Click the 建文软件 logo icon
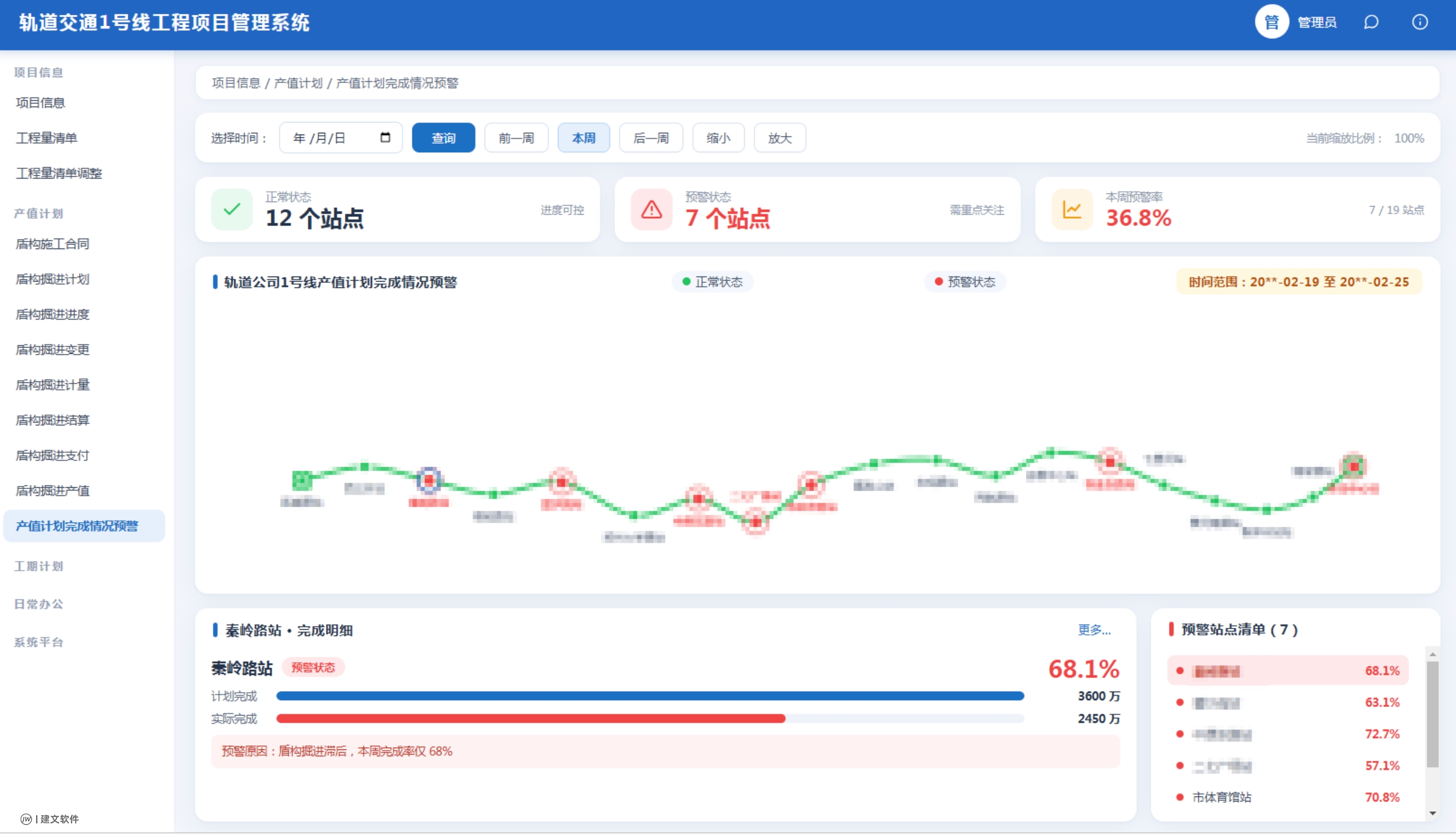The image size is (1456, 837). (26, 819)
